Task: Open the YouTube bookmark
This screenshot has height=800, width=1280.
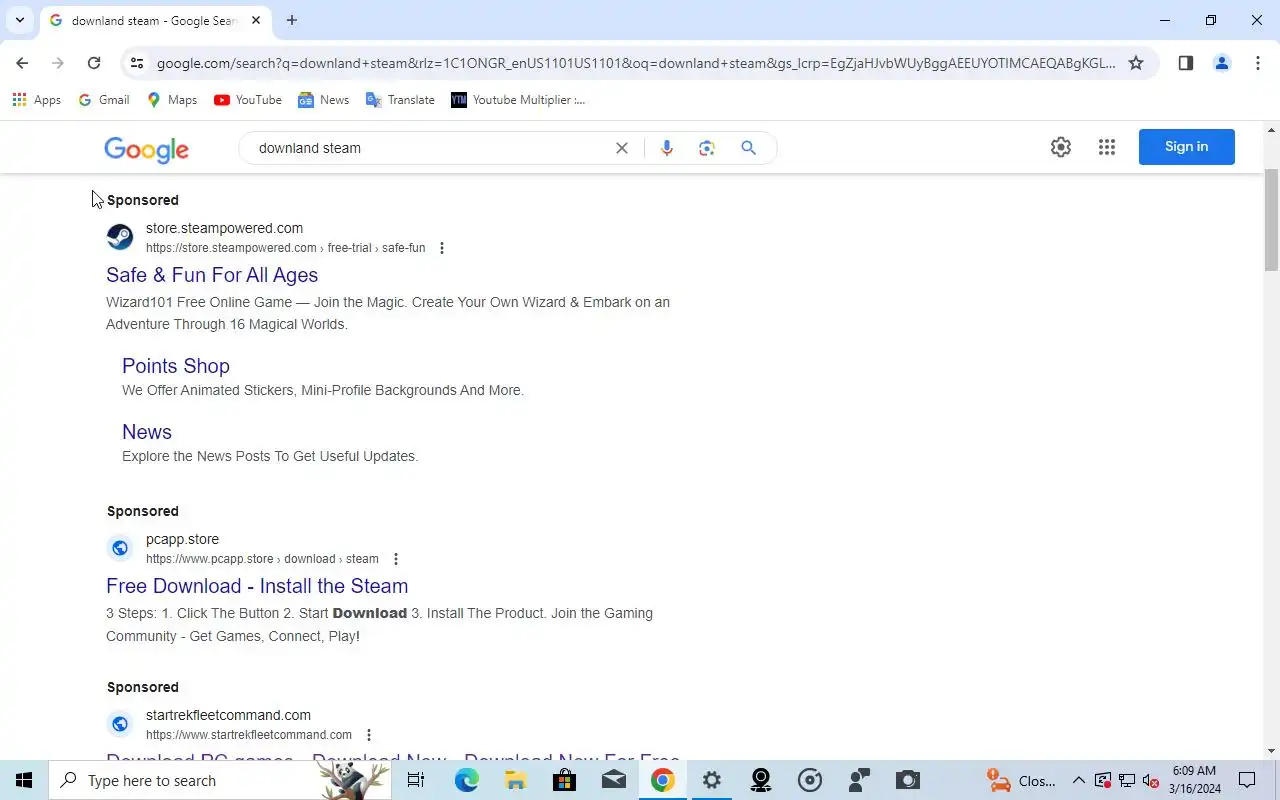Action: [248, 100]
